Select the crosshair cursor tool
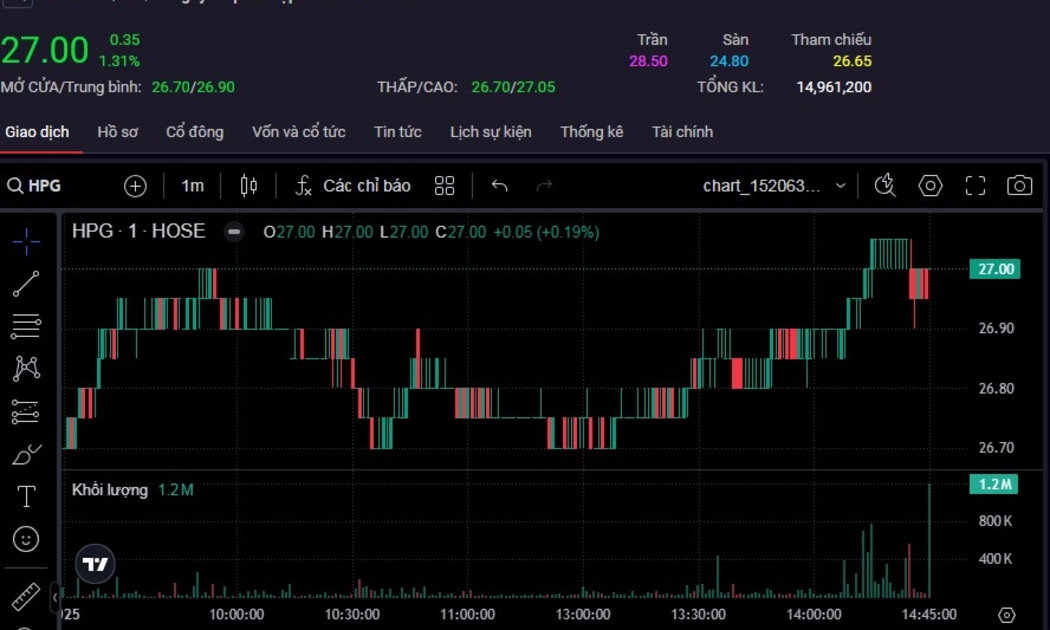The width and height of the screenshot is (1050, 630). click(26, 241)
